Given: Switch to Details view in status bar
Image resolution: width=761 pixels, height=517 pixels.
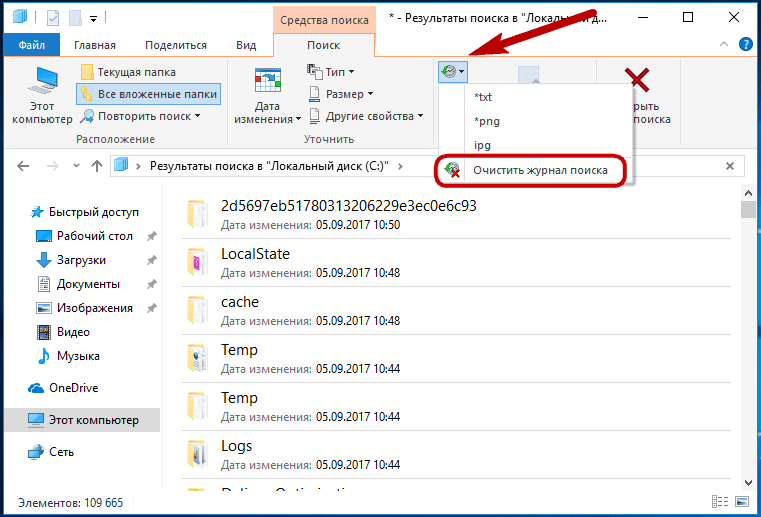Looking at the screenshot, I should click(x=720, y=502).
